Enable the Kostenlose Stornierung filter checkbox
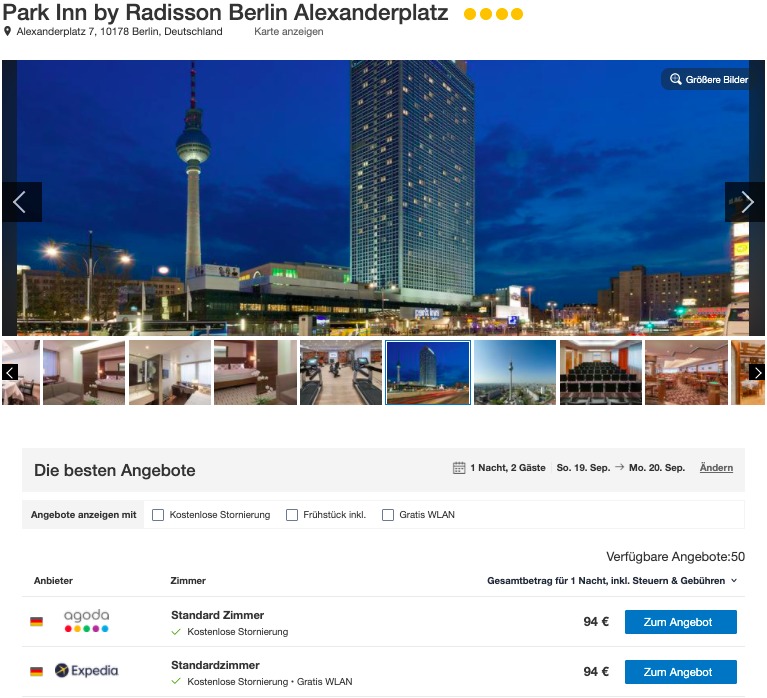 pyautogui.click(x=158, y=515)
